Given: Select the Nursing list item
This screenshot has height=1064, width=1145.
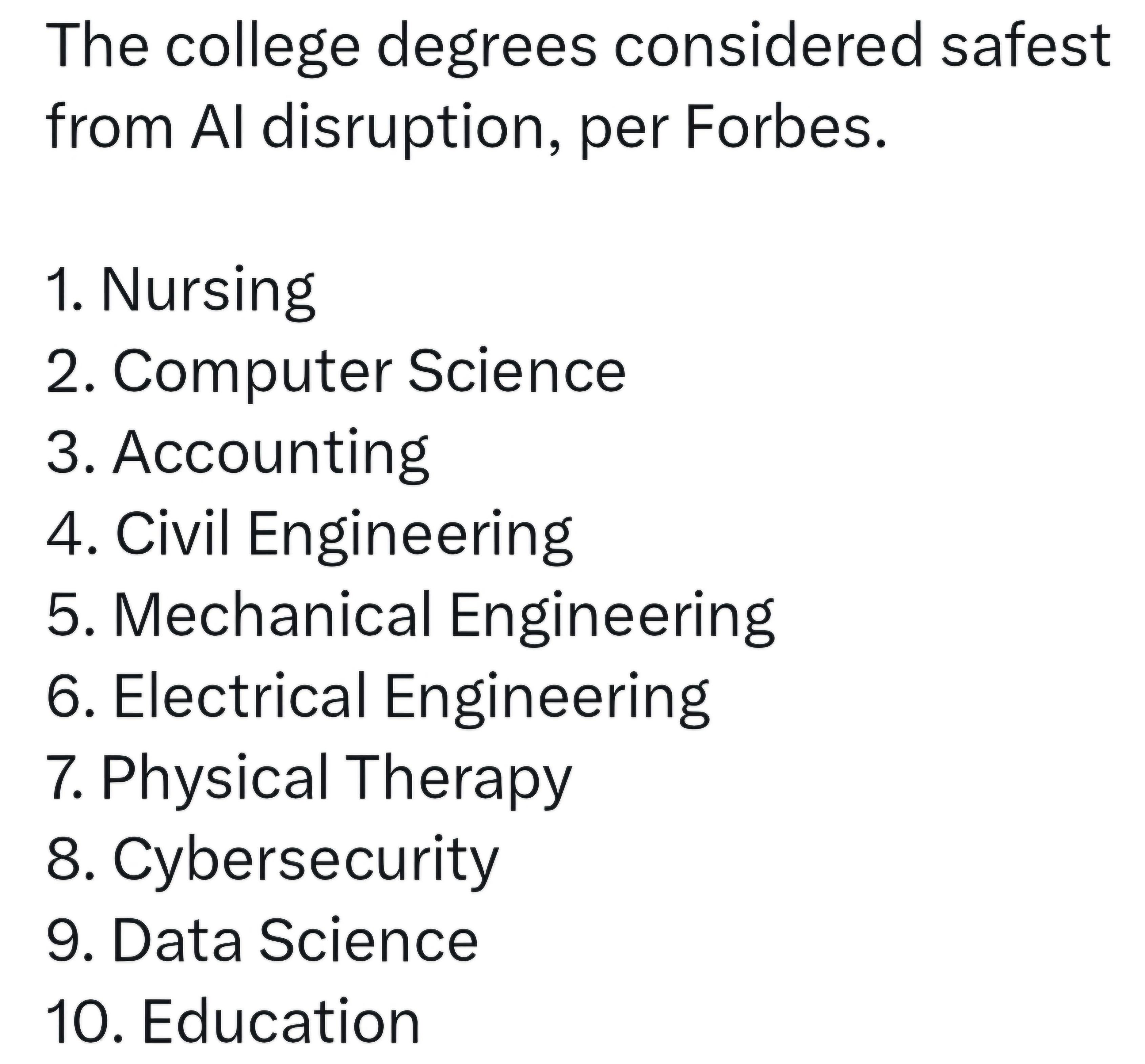Looking at the screenshot, I should pyautogui.click(x=181, y=291).
